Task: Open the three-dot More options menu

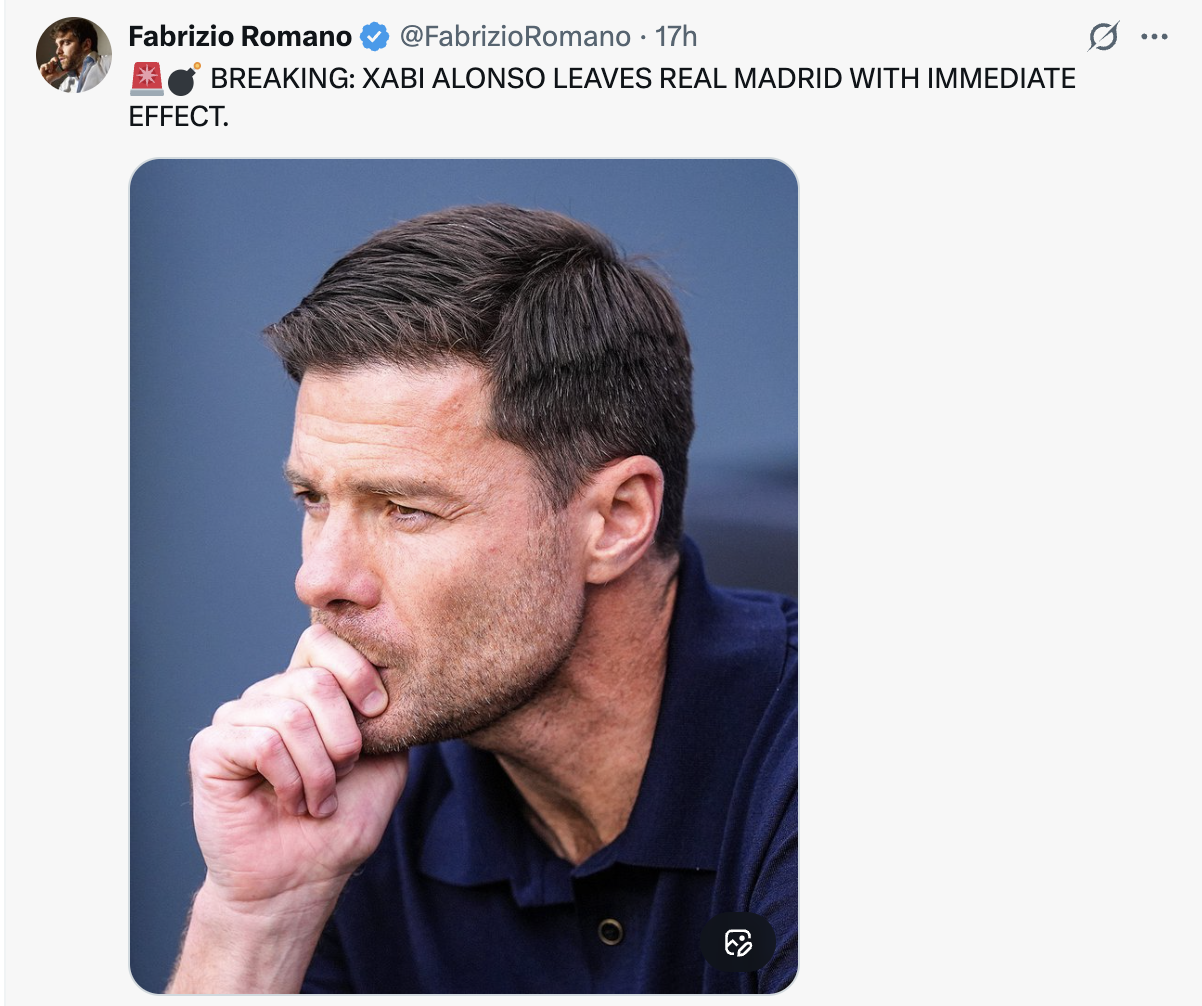Action: tap(1154, 38)
